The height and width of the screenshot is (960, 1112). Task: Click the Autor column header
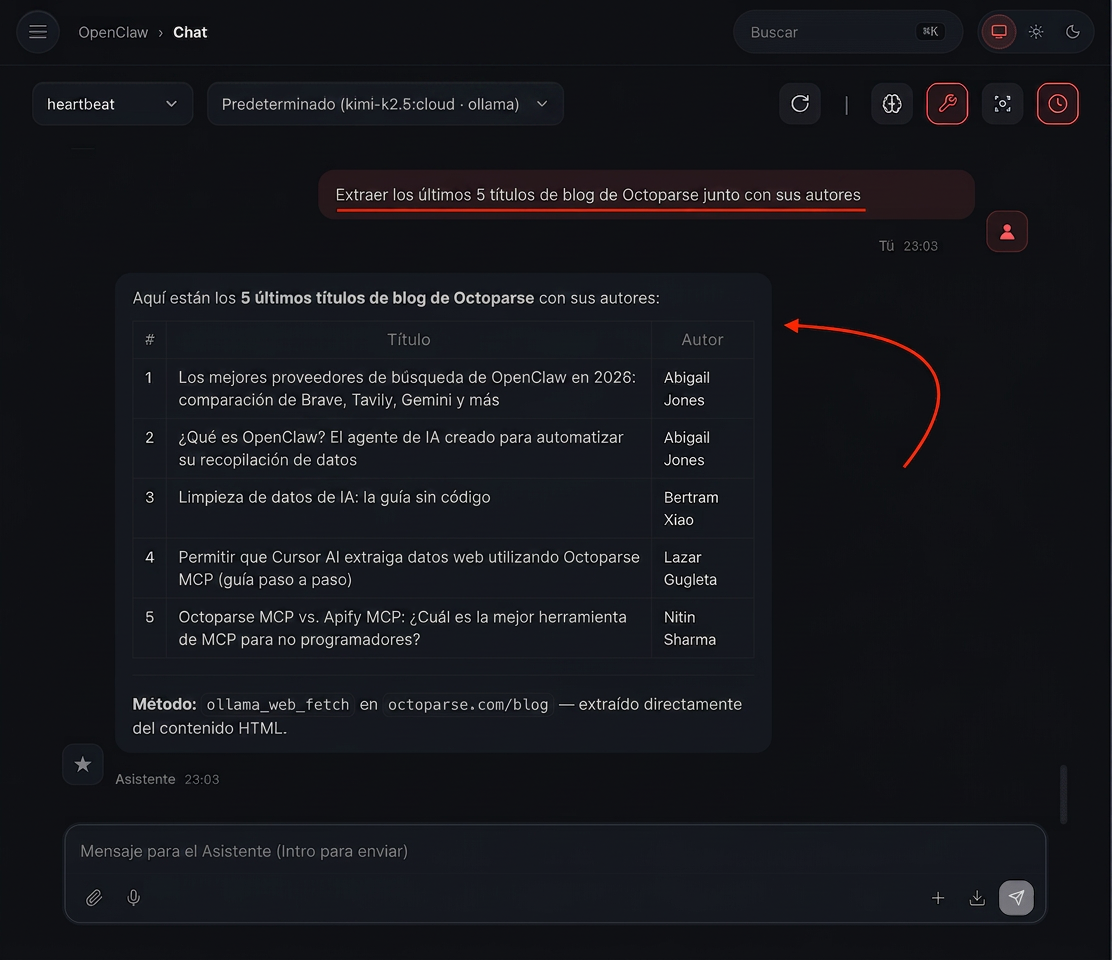coord(702,340)
